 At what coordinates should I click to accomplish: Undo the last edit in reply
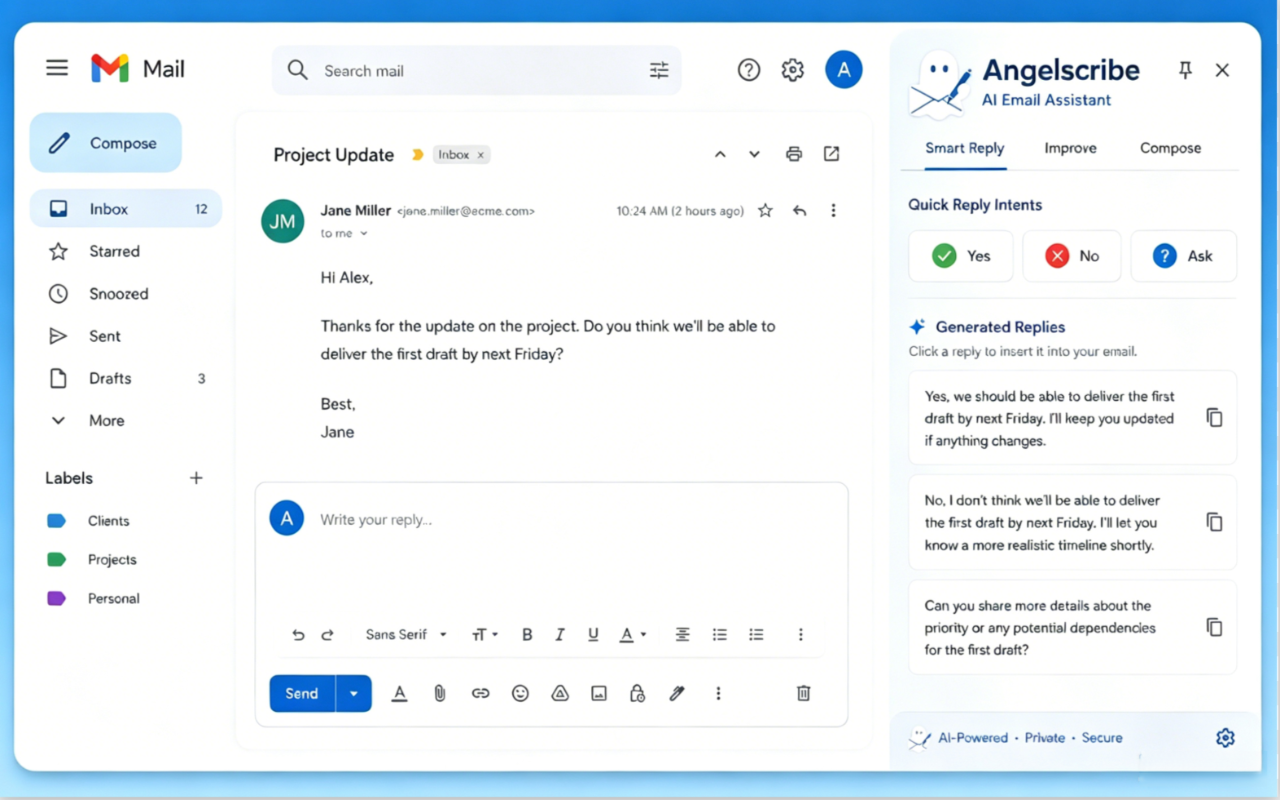click(298, 635)
